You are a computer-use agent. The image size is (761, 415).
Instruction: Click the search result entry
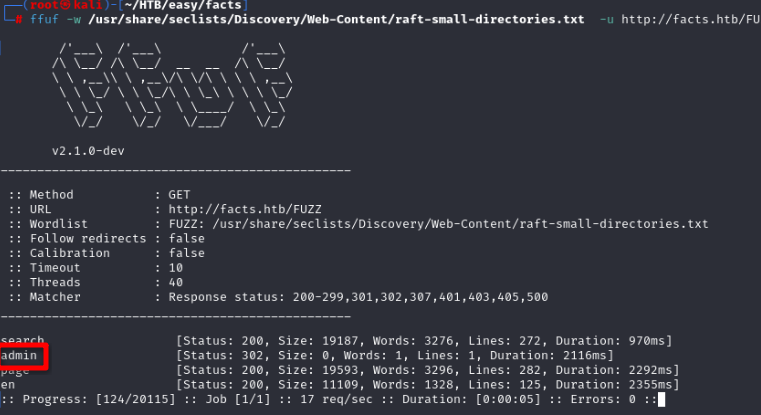23,341
